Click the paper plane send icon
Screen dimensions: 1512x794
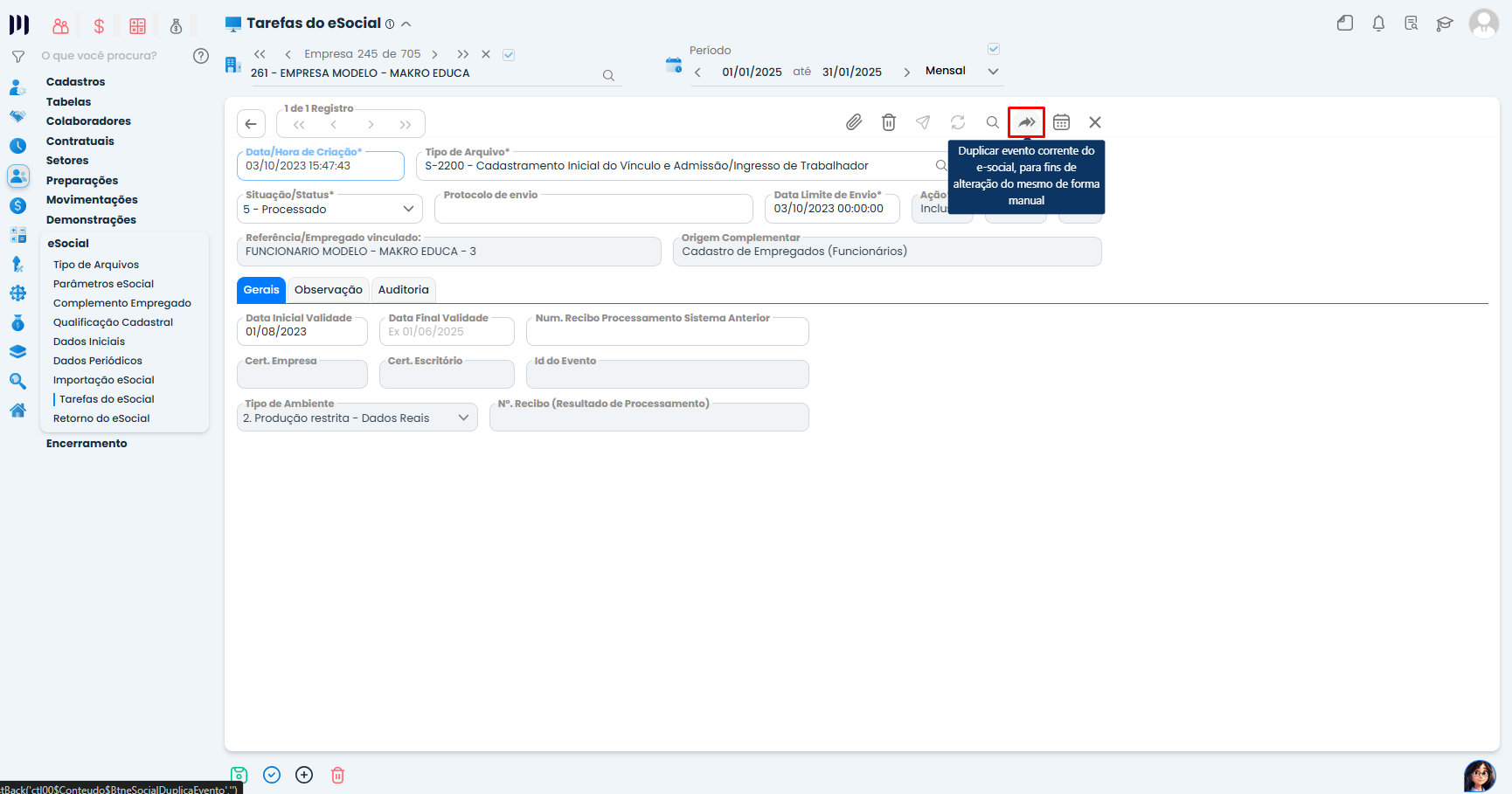pos(923,122)
